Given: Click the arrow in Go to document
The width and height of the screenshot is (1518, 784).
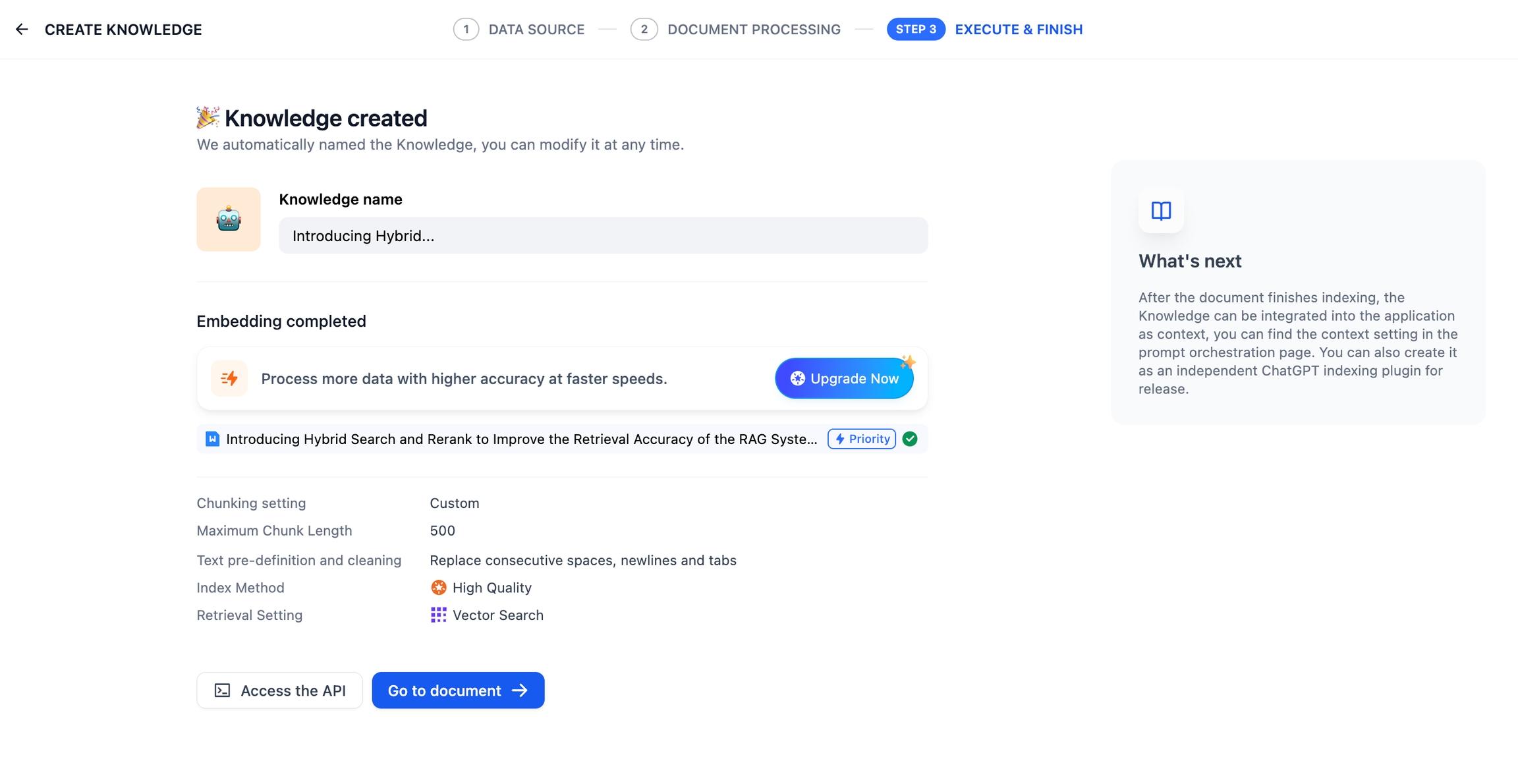Looking at the screenshot, I should click(520, 690).
